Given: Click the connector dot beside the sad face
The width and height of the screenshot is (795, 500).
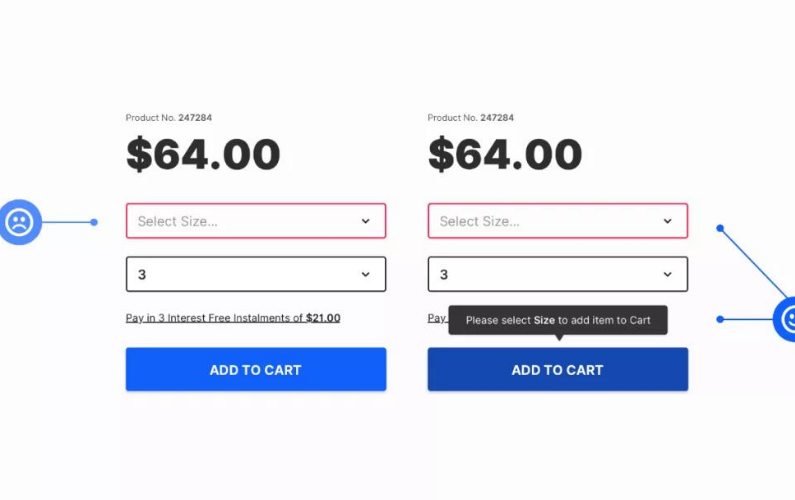Looking at the screenshot, I should pos(94,222).
